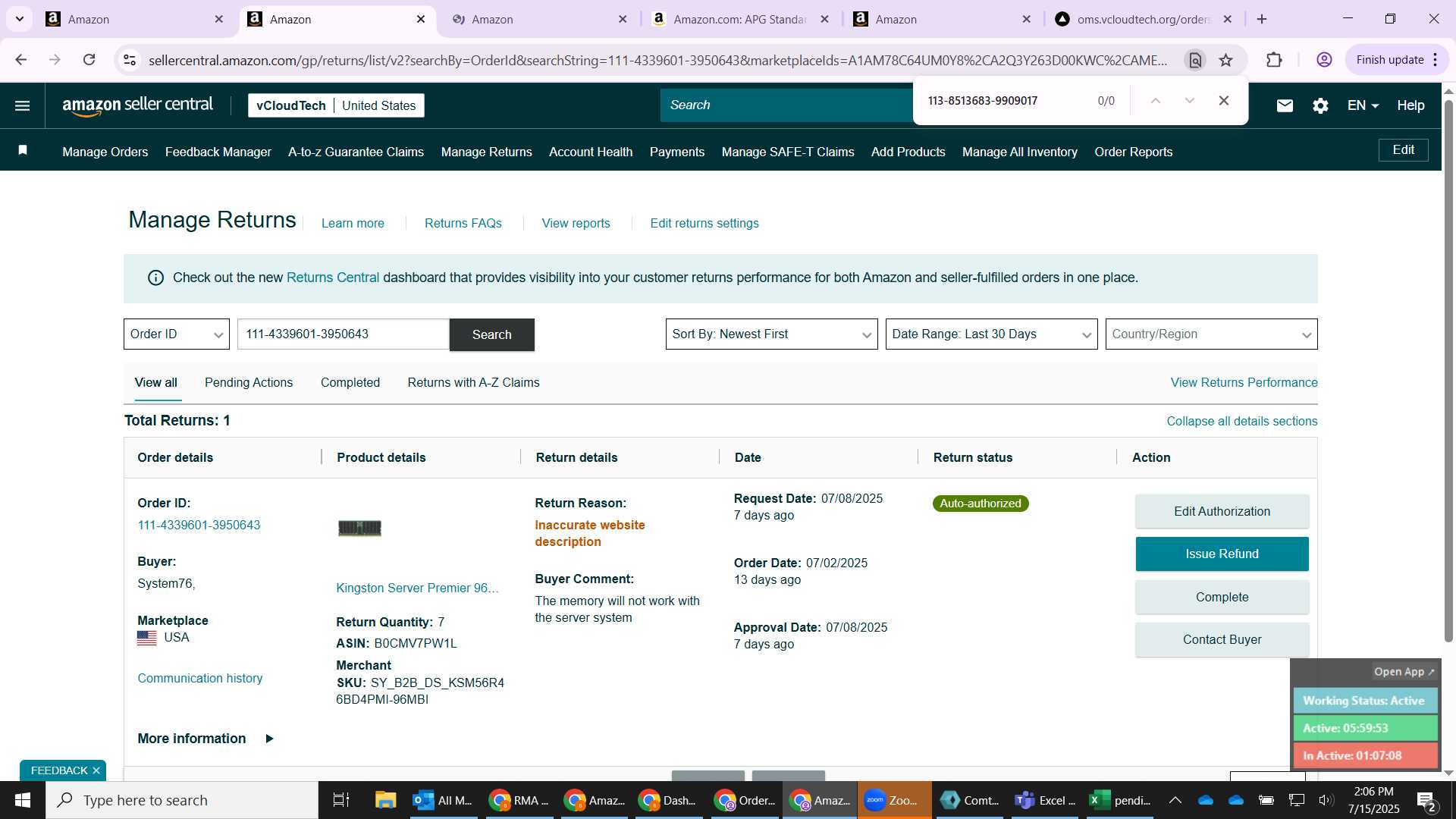This screenshot has width=1456, height=819.
Task: Open Task View on the taskbar
Action: point(341,800)
